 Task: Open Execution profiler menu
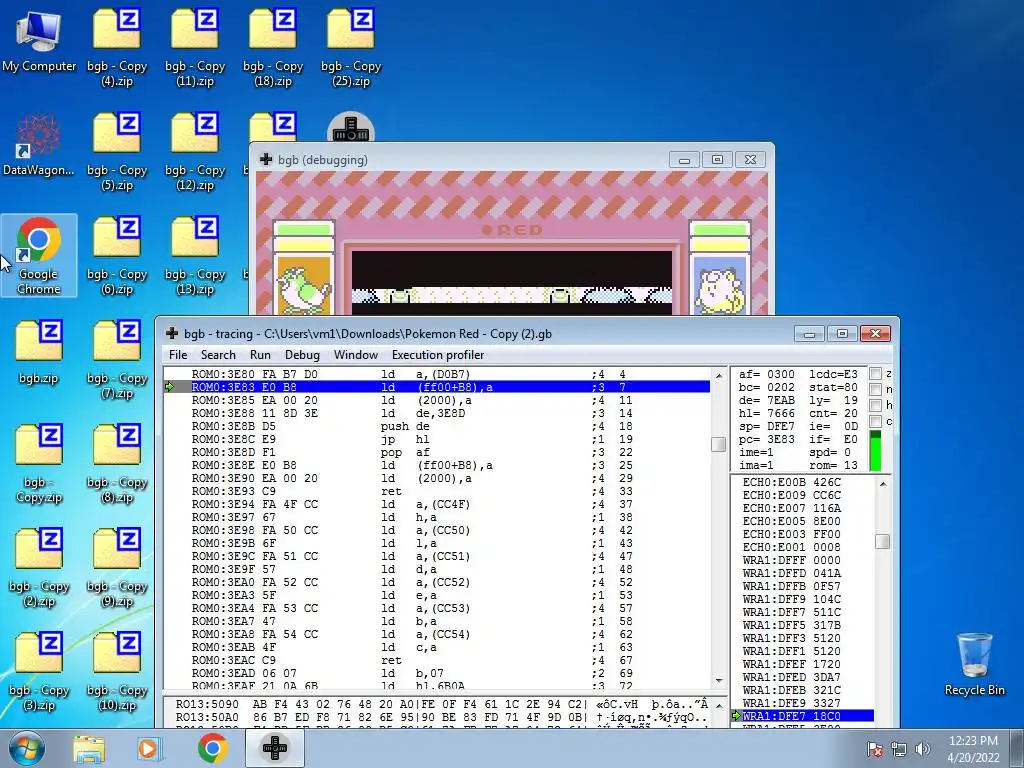click(438, 355)
